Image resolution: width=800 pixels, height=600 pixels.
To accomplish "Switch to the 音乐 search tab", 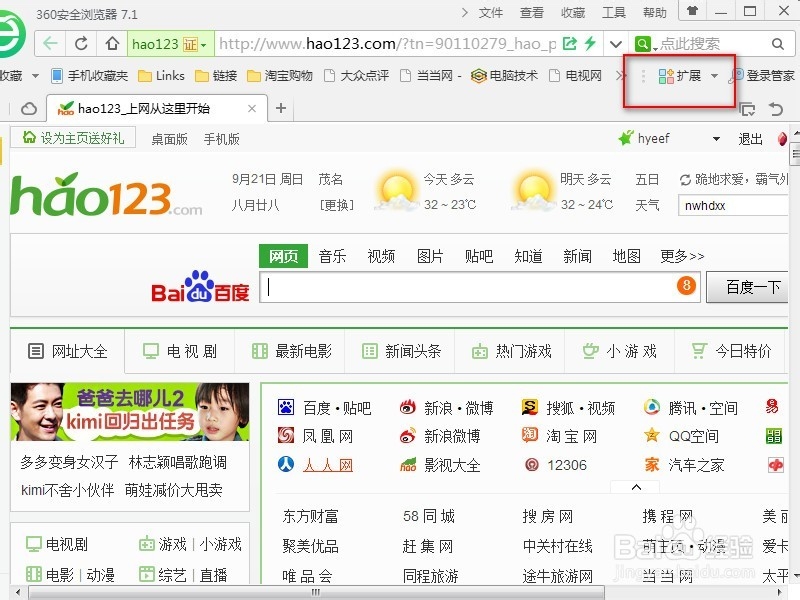I will (x=332, y=256).
